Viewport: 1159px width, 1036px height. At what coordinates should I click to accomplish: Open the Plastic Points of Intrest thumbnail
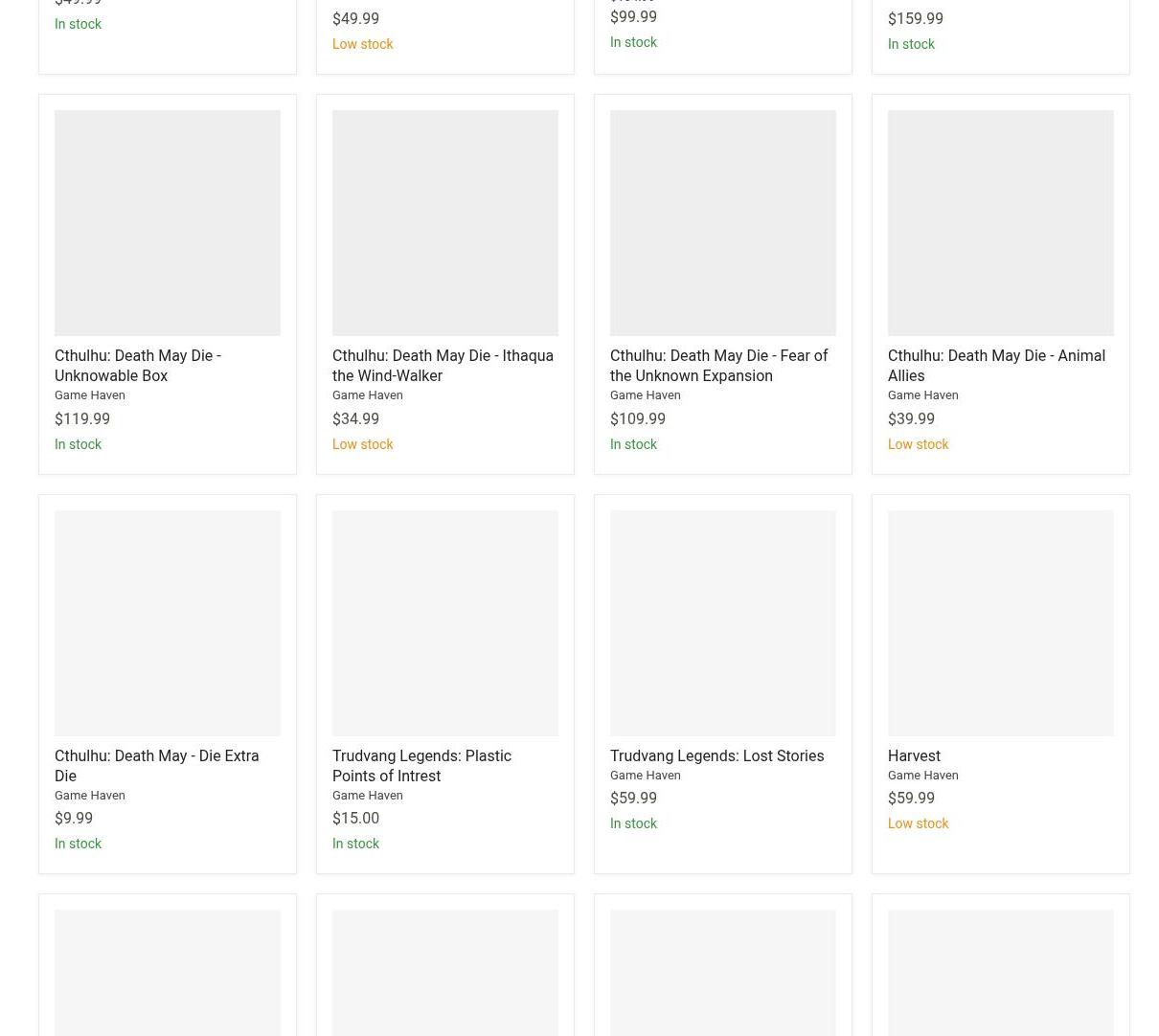pos(445,623)
